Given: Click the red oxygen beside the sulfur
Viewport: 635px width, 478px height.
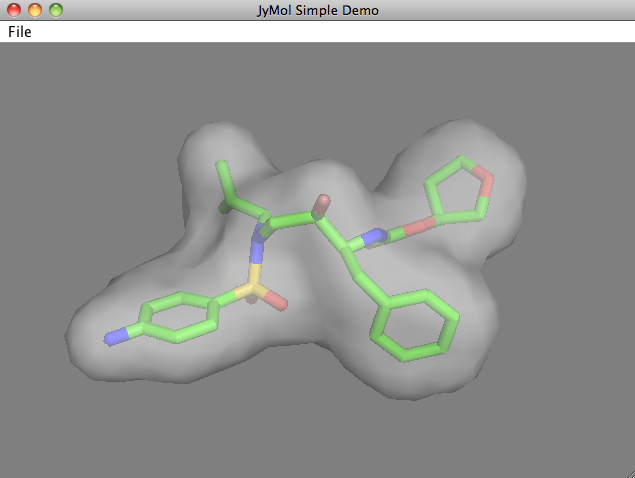Looking at the screenshot, I should pyautogui.click(x=278, y=301).
